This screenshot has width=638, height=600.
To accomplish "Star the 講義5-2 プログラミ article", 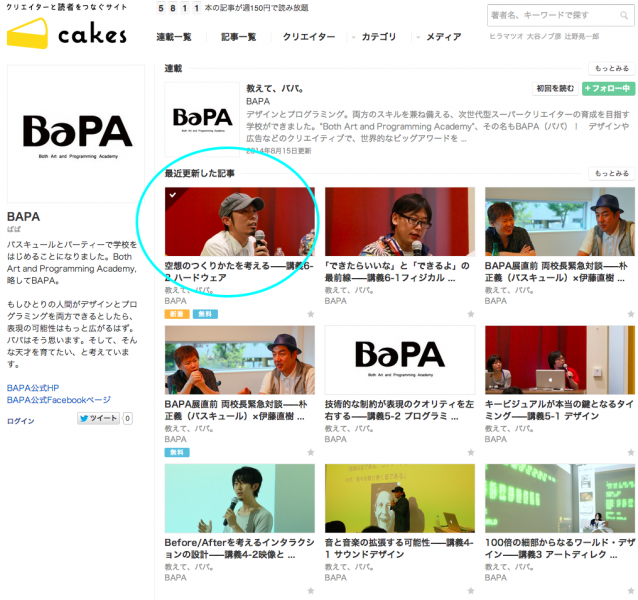I will [x=471, y=452].
